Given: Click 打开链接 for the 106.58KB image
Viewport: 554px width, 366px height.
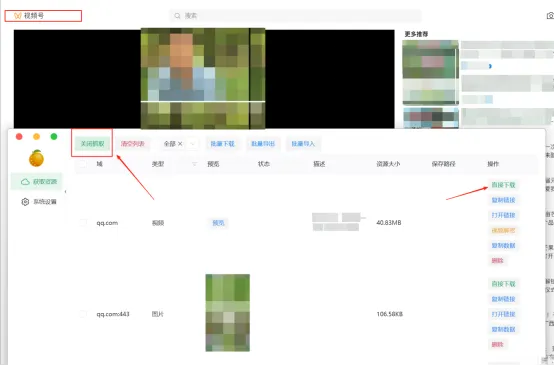Looking at the screenshot, I should [503, 314].
